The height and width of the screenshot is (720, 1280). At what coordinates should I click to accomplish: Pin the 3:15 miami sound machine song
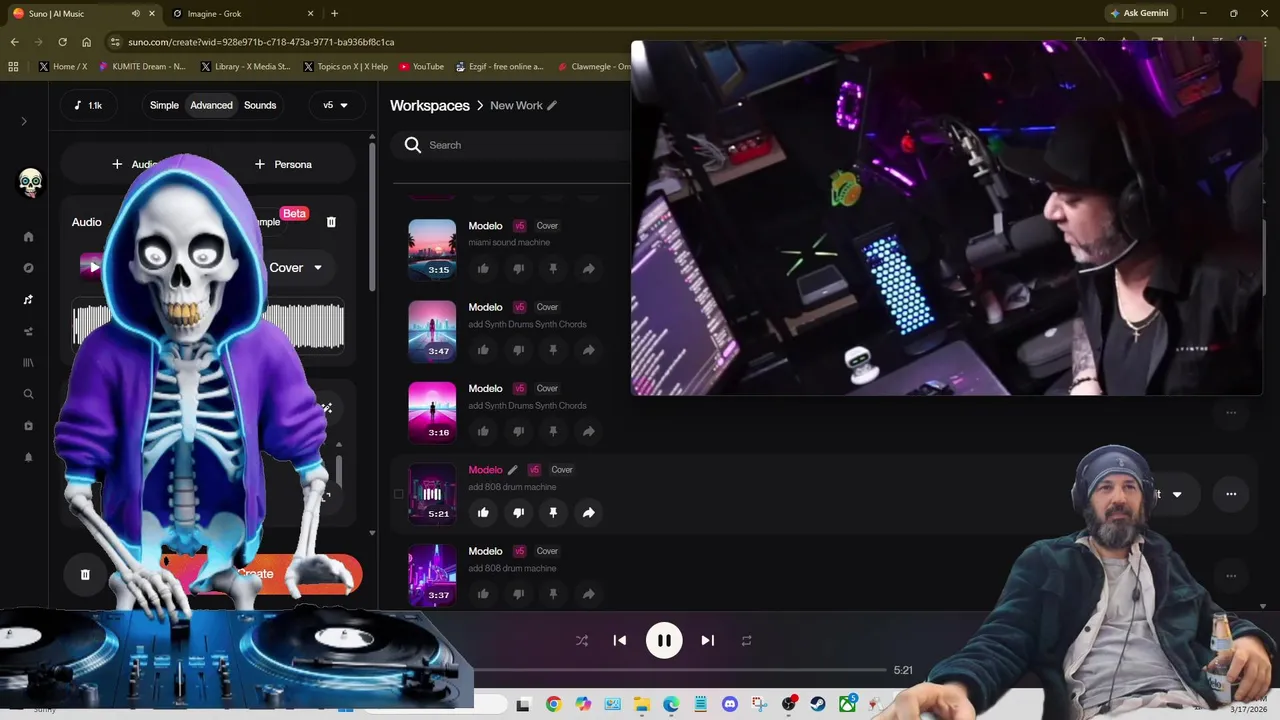[553, 268]
